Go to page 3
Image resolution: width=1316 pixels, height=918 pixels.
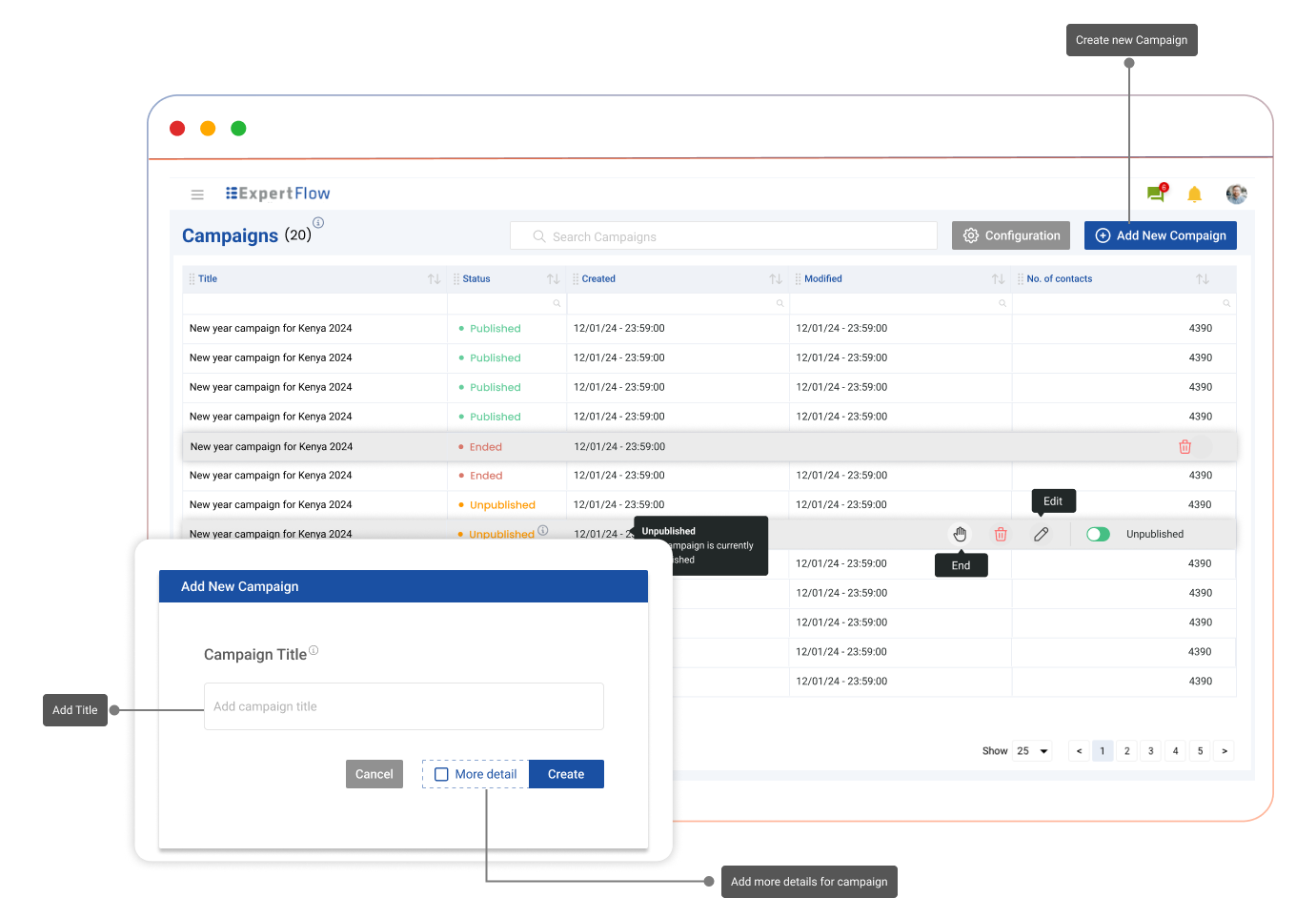[x=1151, y=751]
